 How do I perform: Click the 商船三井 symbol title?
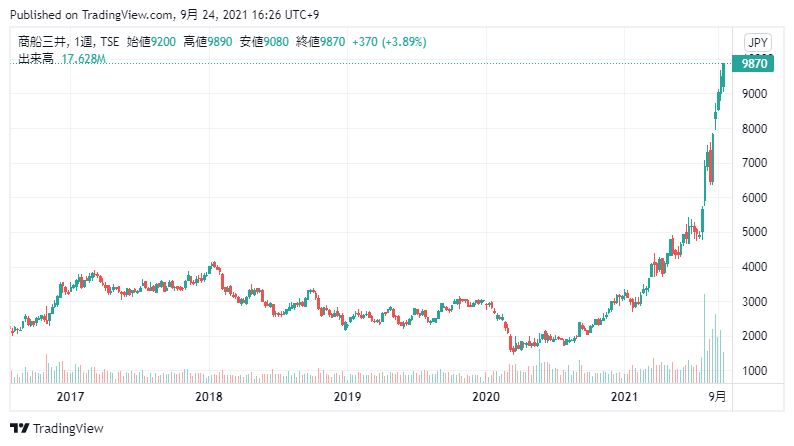click(42, 42)
